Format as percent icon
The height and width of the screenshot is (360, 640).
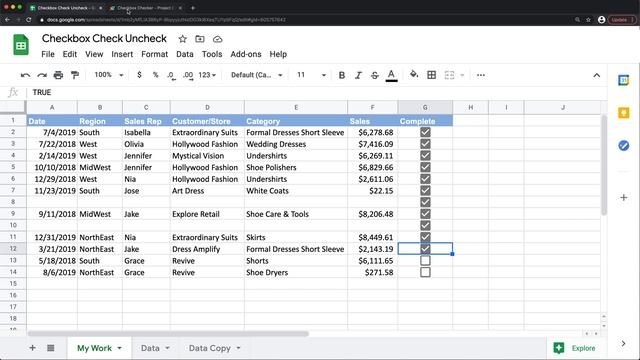click(x=155, y=75)
